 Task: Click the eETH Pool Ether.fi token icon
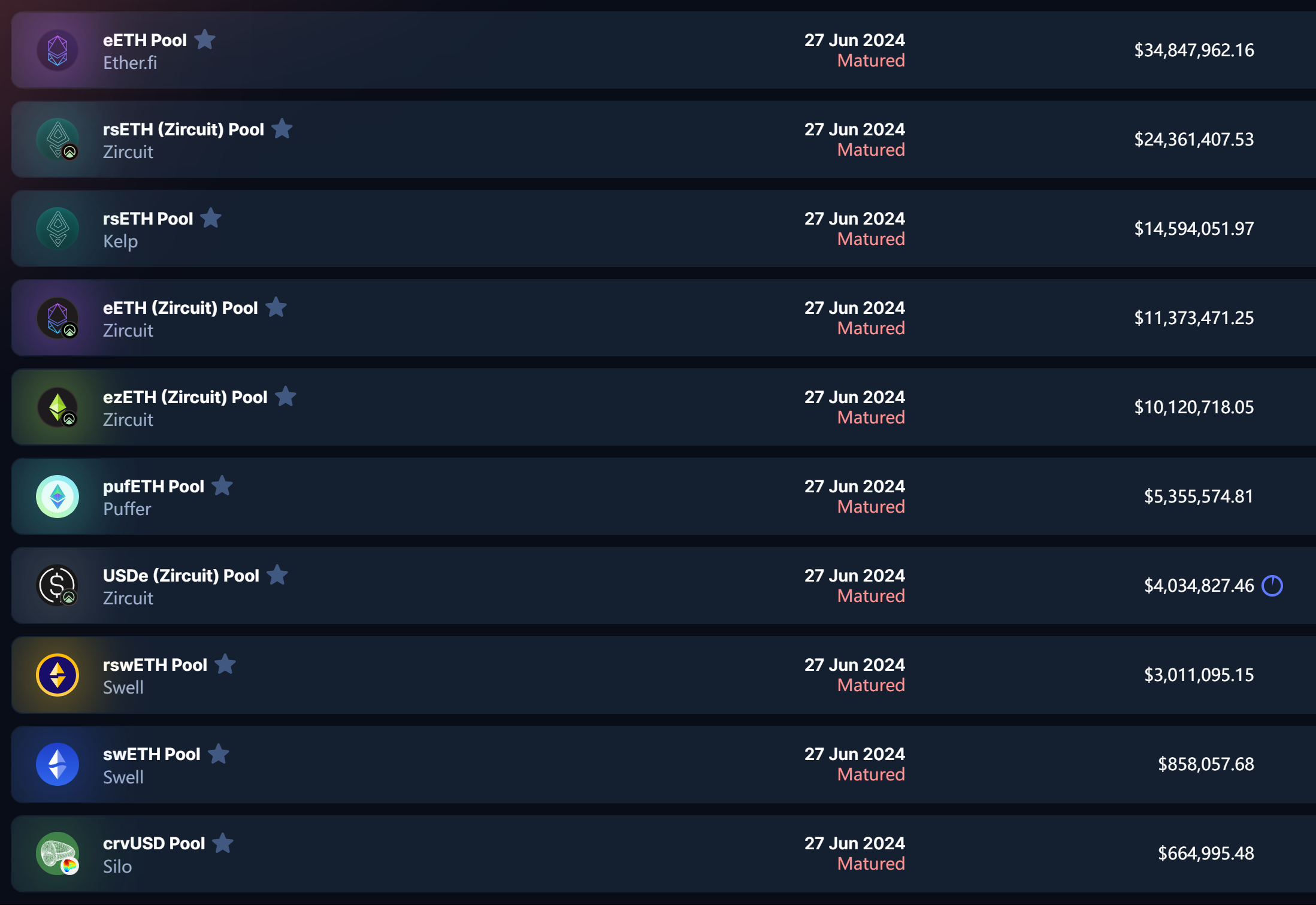(x=58, y=50)
